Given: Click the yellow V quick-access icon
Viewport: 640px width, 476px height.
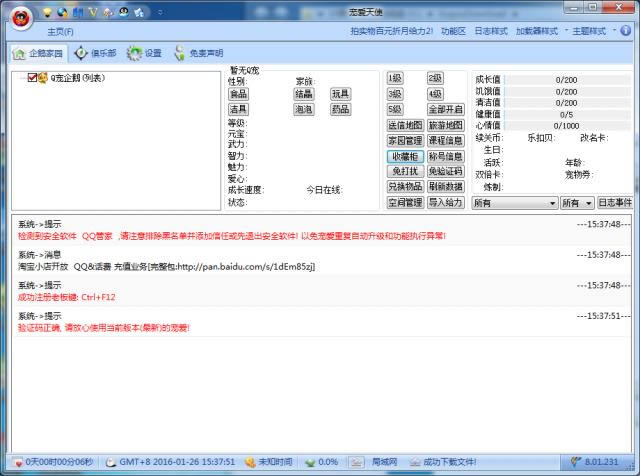Looking at the screenshot, I should point(93,13).
